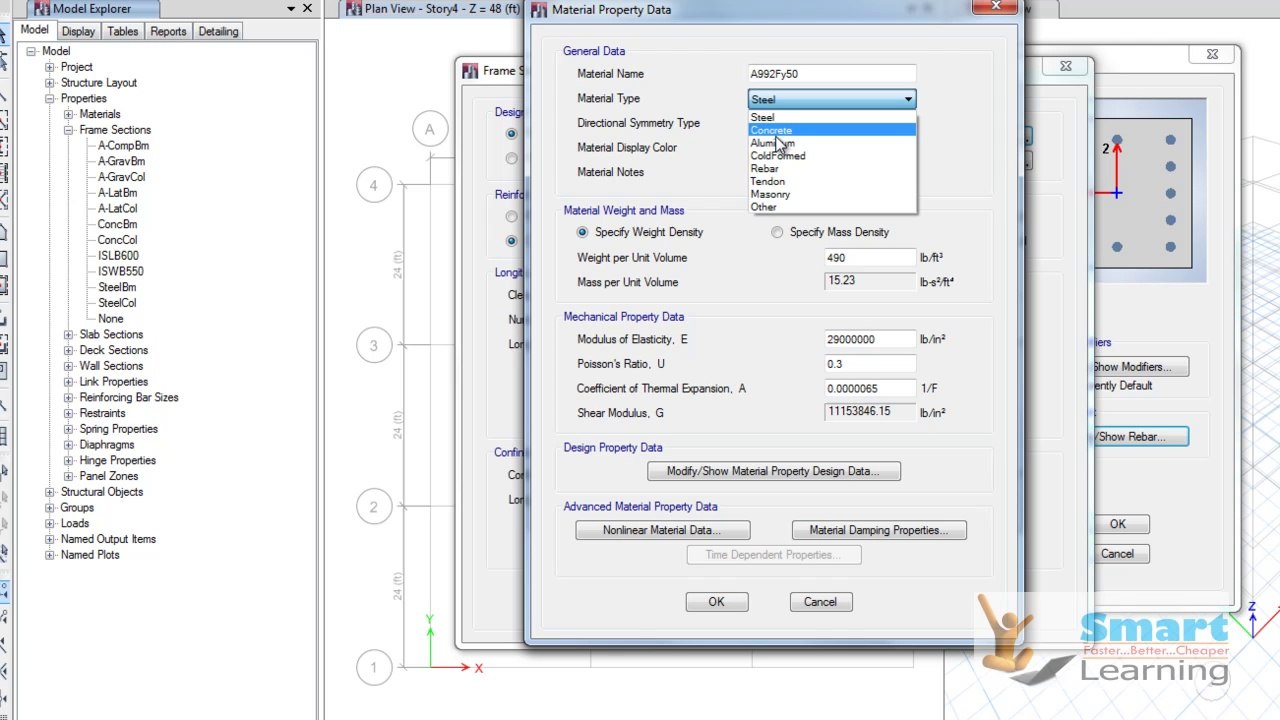Open the Material Type dropdown showing Steel
1280x720 pixels.
pyautogui.click(x=832, y=99)
